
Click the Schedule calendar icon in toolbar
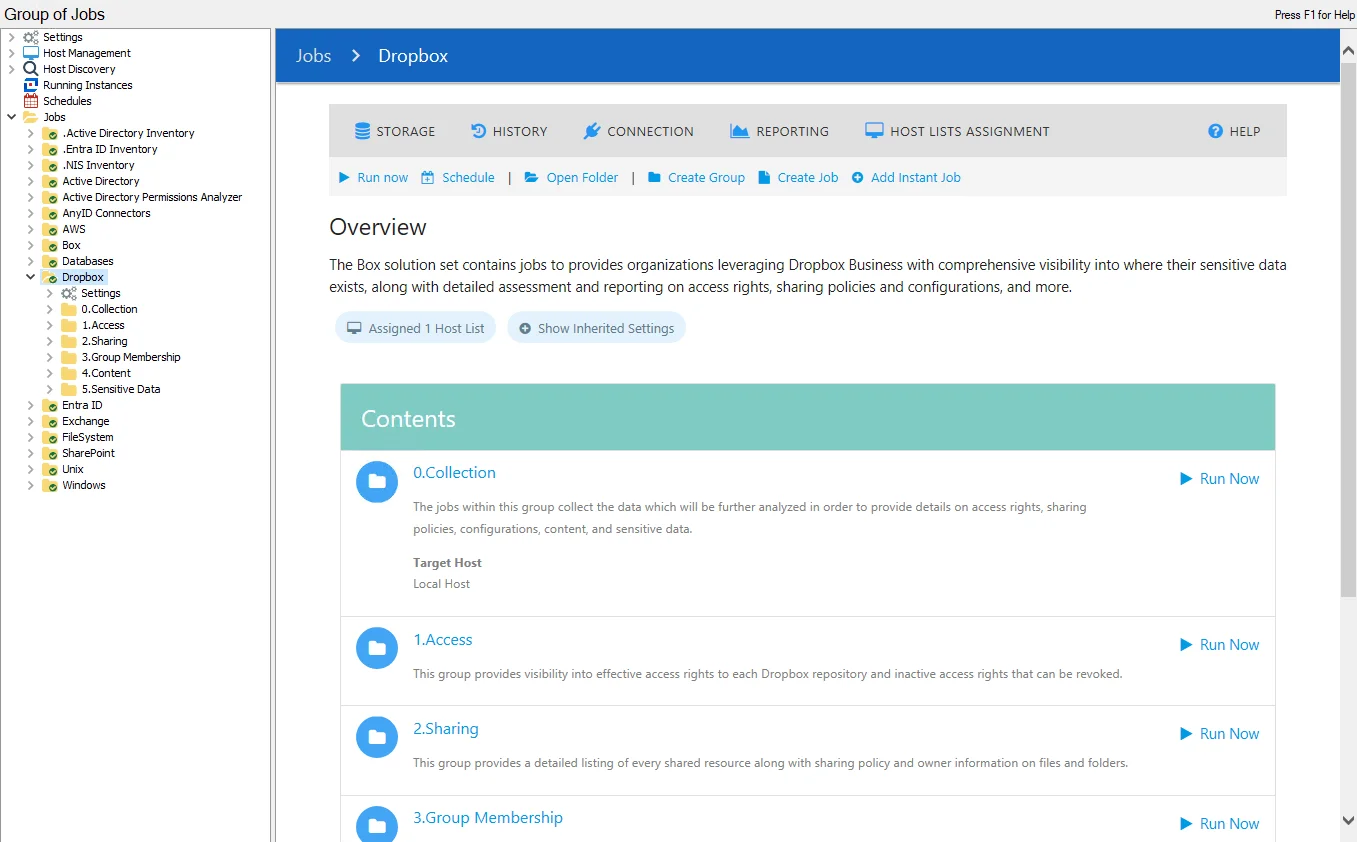[428, 178]
